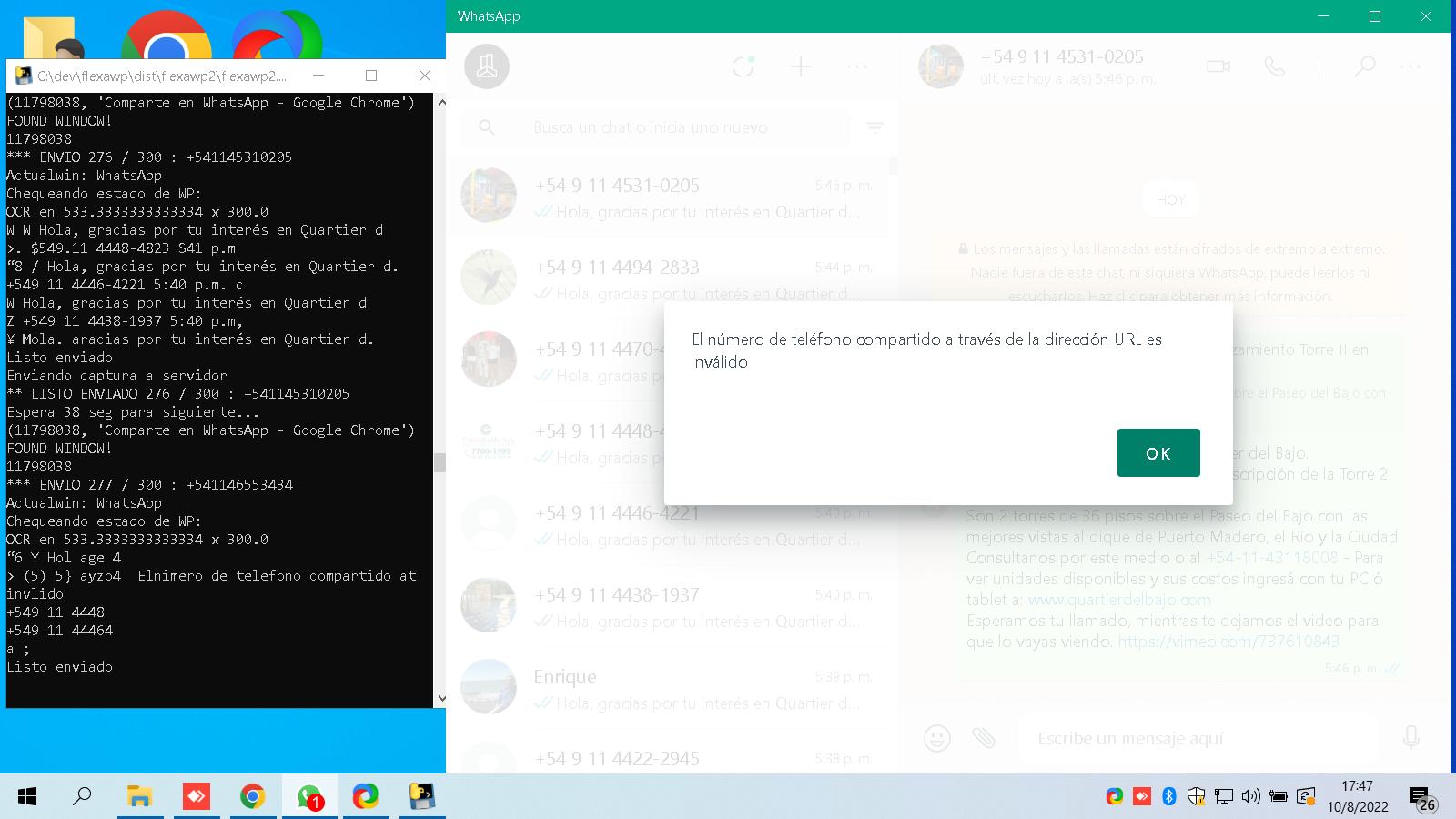Open the clock and date flyout
This screenshot has height=819, width=1456.
coord(1357,797)
